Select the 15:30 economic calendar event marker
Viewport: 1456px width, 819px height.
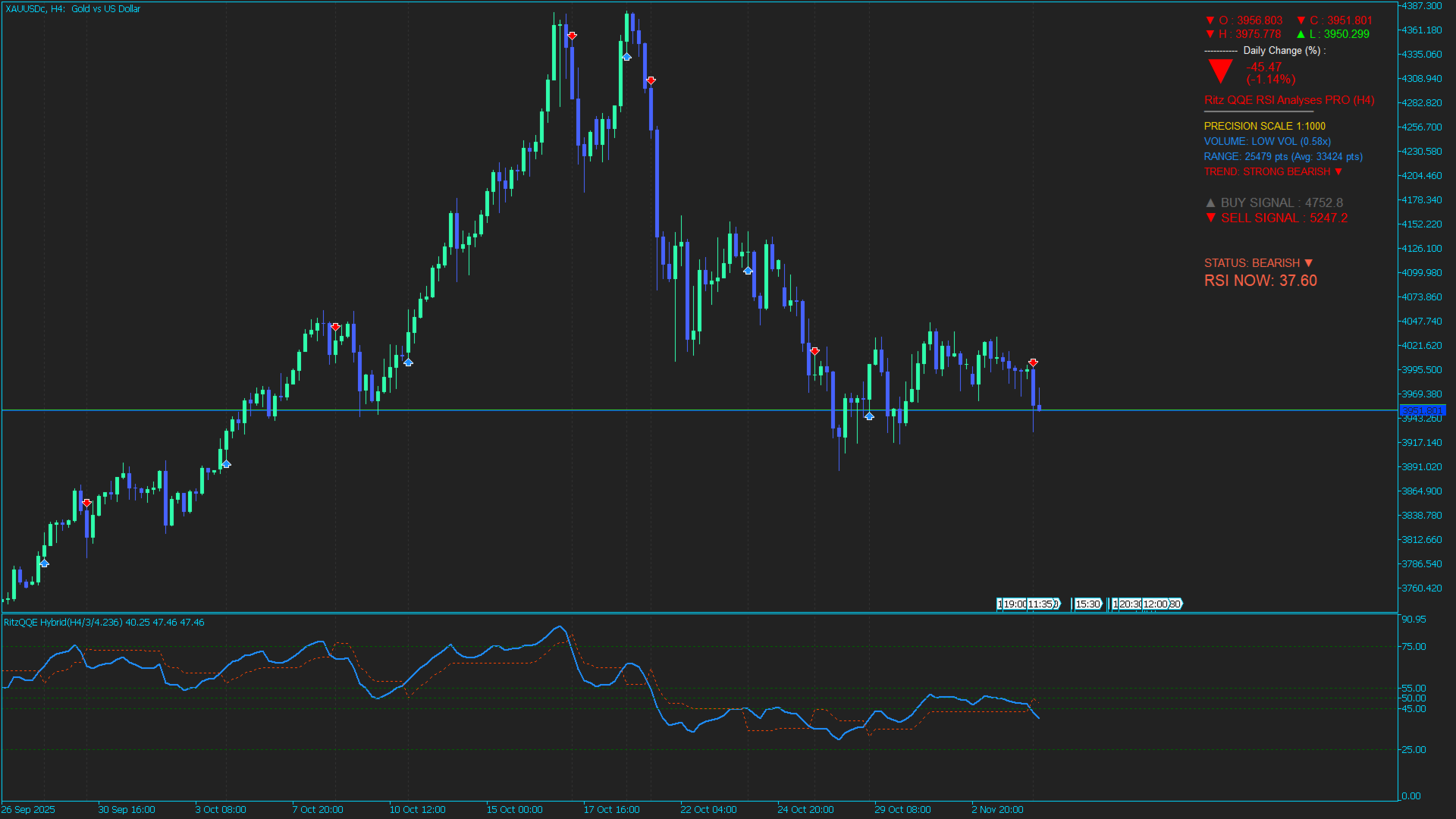1087,604
